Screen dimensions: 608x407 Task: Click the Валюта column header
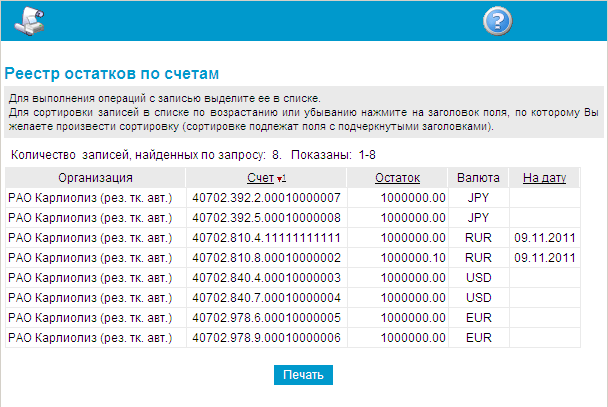[x=478, y=178]
